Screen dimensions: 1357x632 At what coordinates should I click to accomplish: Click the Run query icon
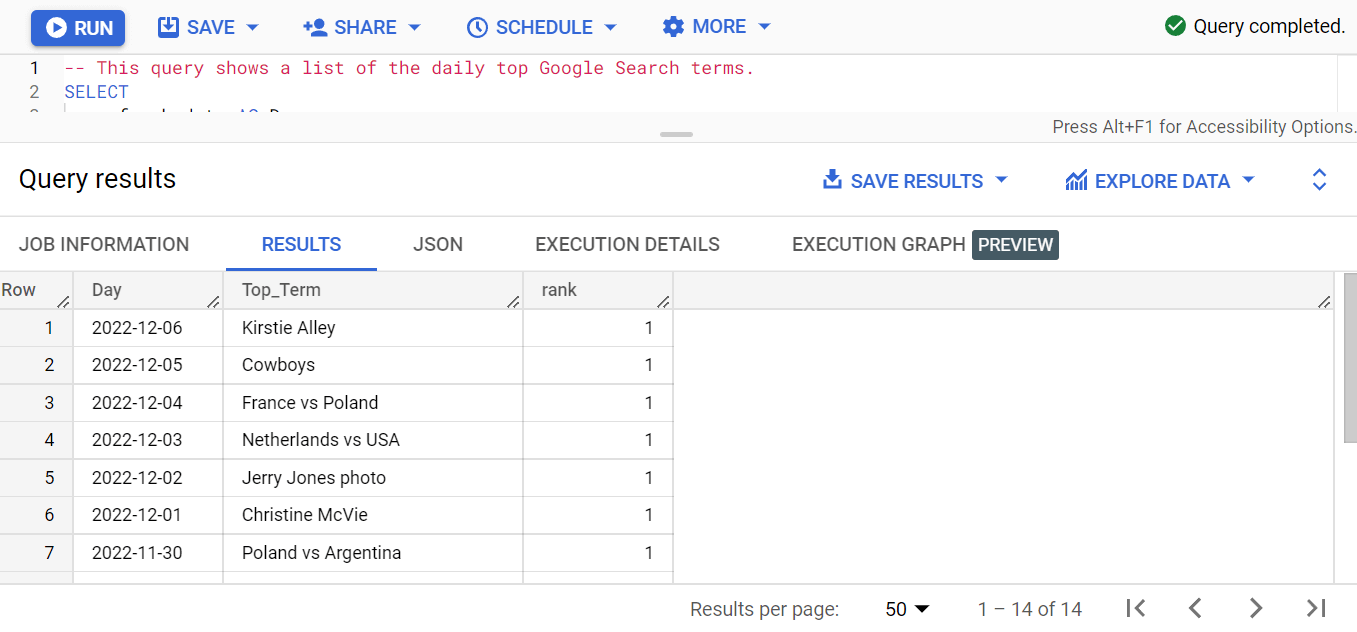pyautogui.click(x=56, y=27)
